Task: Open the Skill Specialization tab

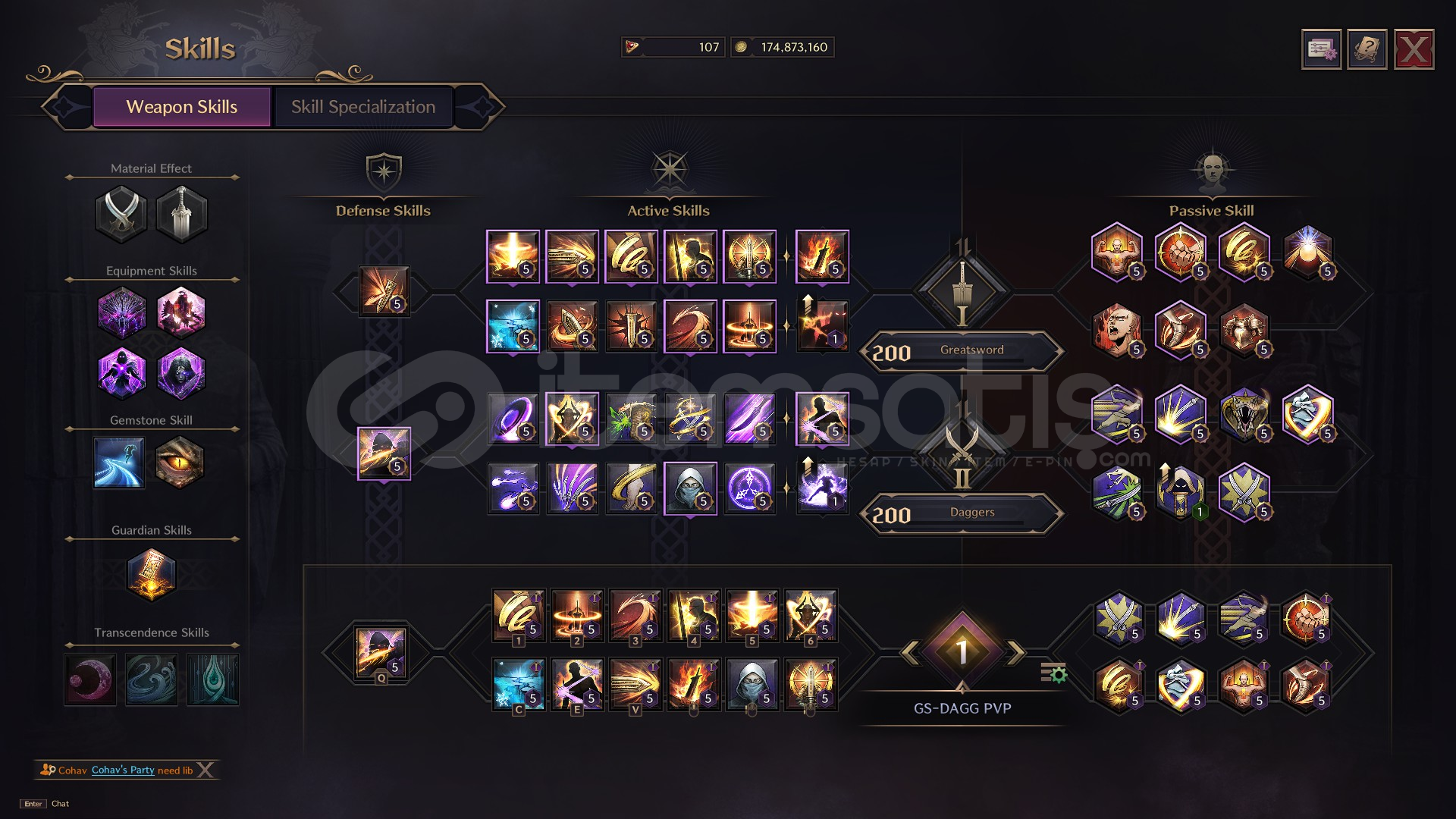Action: [x=363, y=107]
